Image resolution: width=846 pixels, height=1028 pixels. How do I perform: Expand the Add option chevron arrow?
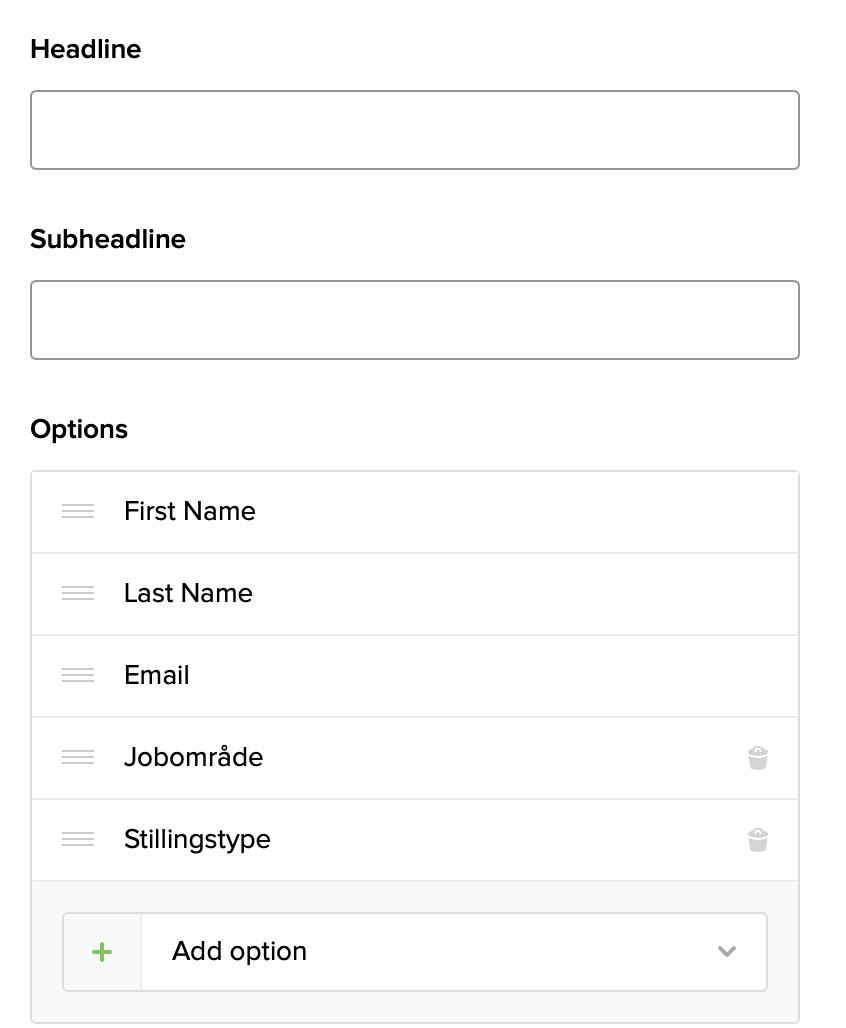[x=727, y=952]
